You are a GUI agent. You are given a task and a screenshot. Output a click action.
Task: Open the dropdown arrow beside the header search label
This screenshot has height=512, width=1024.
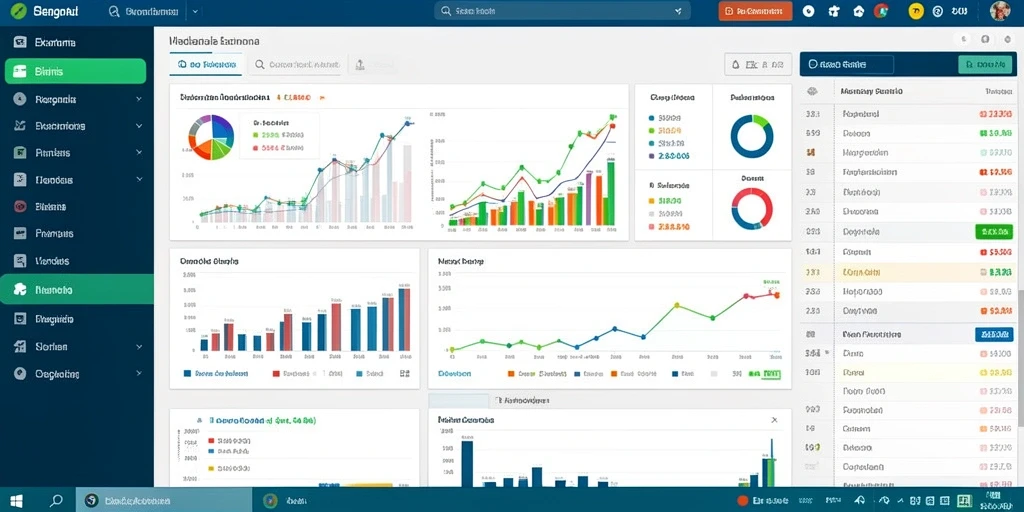(x=196, y=11)
